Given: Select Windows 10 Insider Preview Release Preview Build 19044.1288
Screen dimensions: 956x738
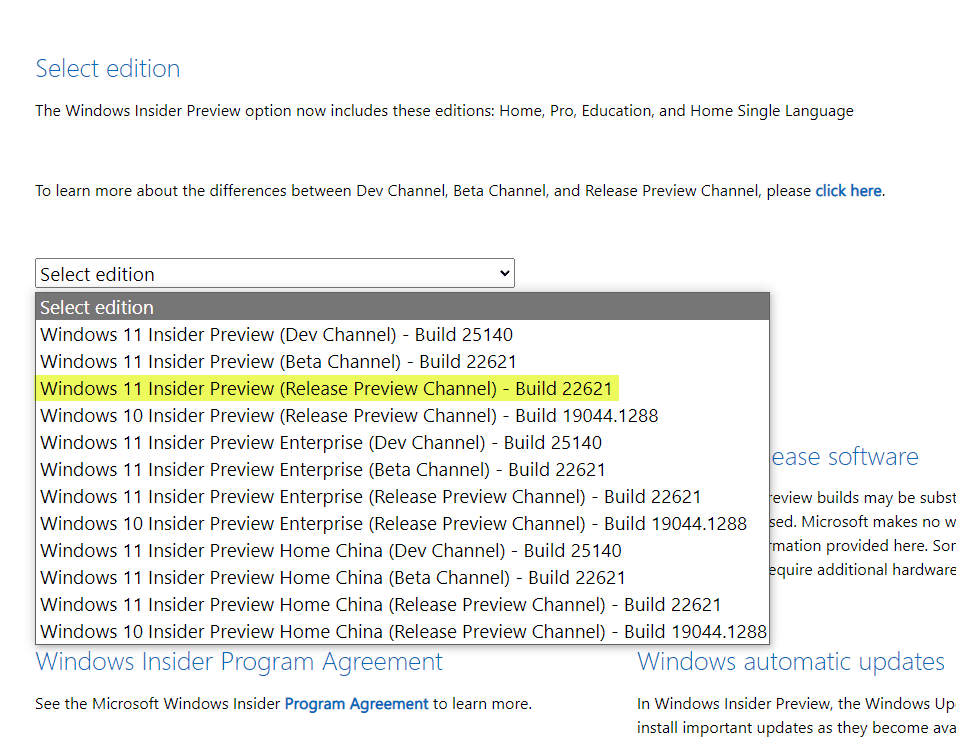Looking at the screenshot, I should pos(349,415).
